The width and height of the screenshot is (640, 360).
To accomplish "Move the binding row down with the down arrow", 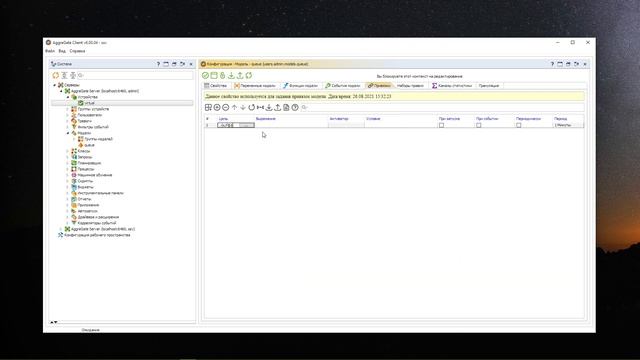I will [243, 107].
